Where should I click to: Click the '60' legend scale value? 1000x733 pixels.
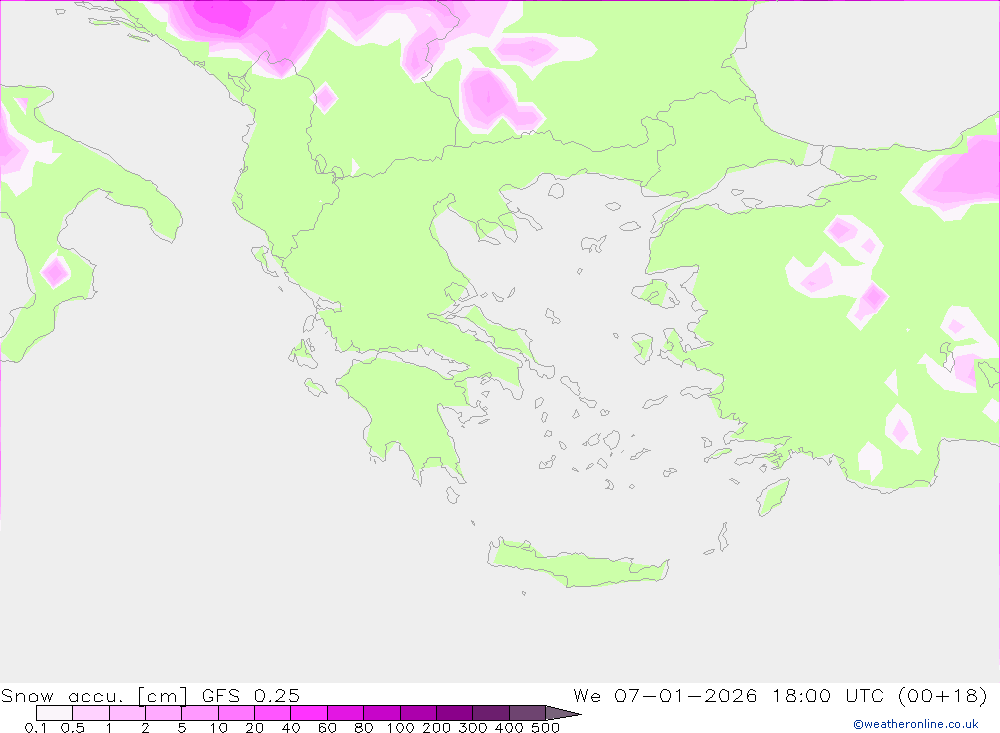pyautogui.click(x=327, y=727)
